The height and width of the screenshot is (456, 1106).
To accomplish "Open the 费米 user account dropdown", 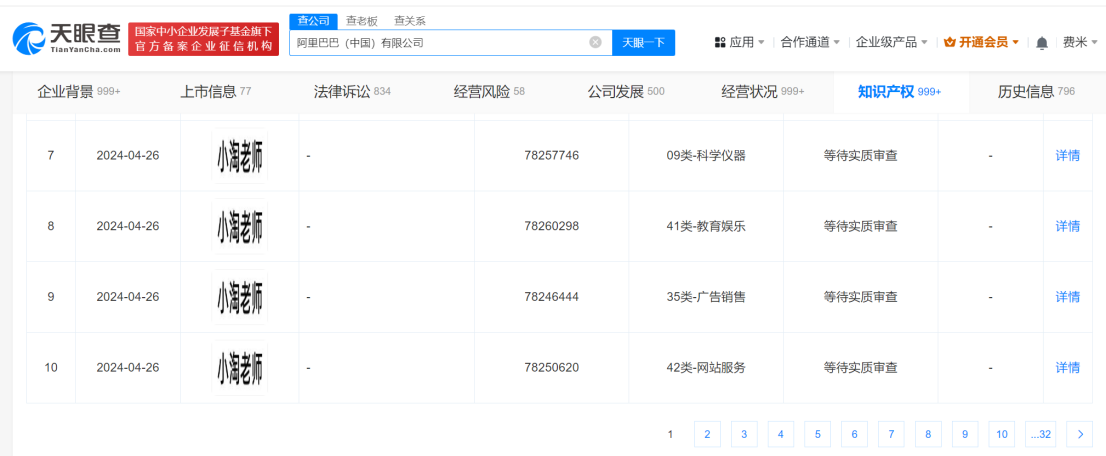I will (x=1079, y=43).
